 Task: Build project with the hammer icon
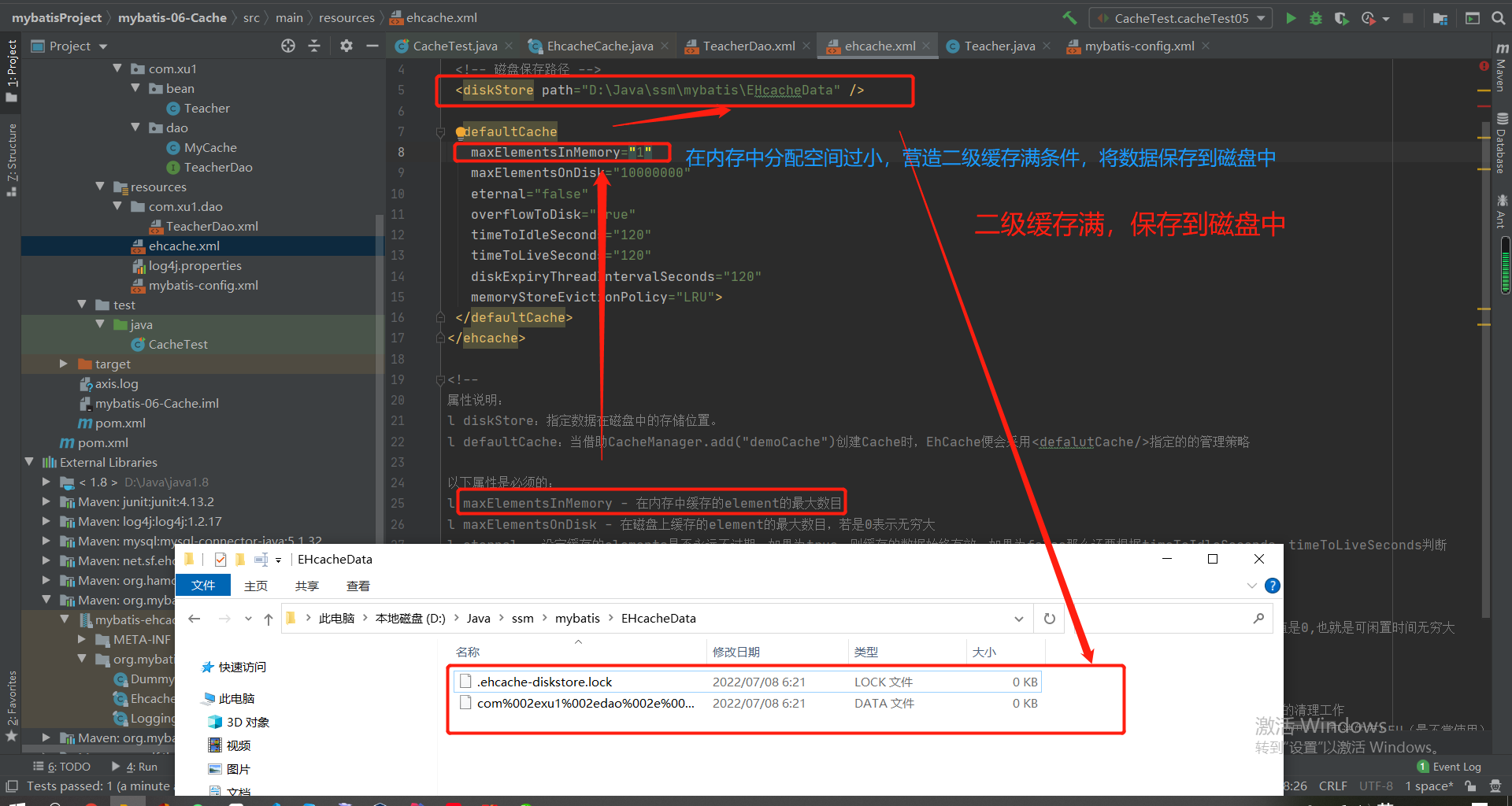1069,17
